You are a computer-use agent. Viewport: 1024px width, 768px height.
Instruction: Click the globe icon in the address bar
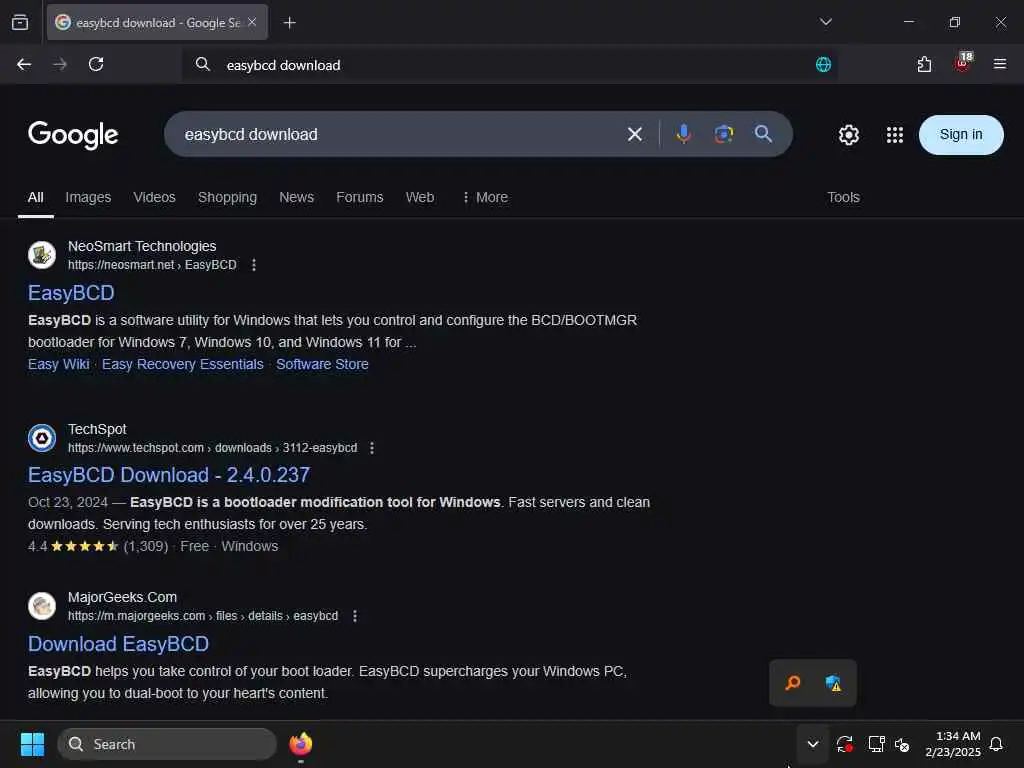point(823,64)
